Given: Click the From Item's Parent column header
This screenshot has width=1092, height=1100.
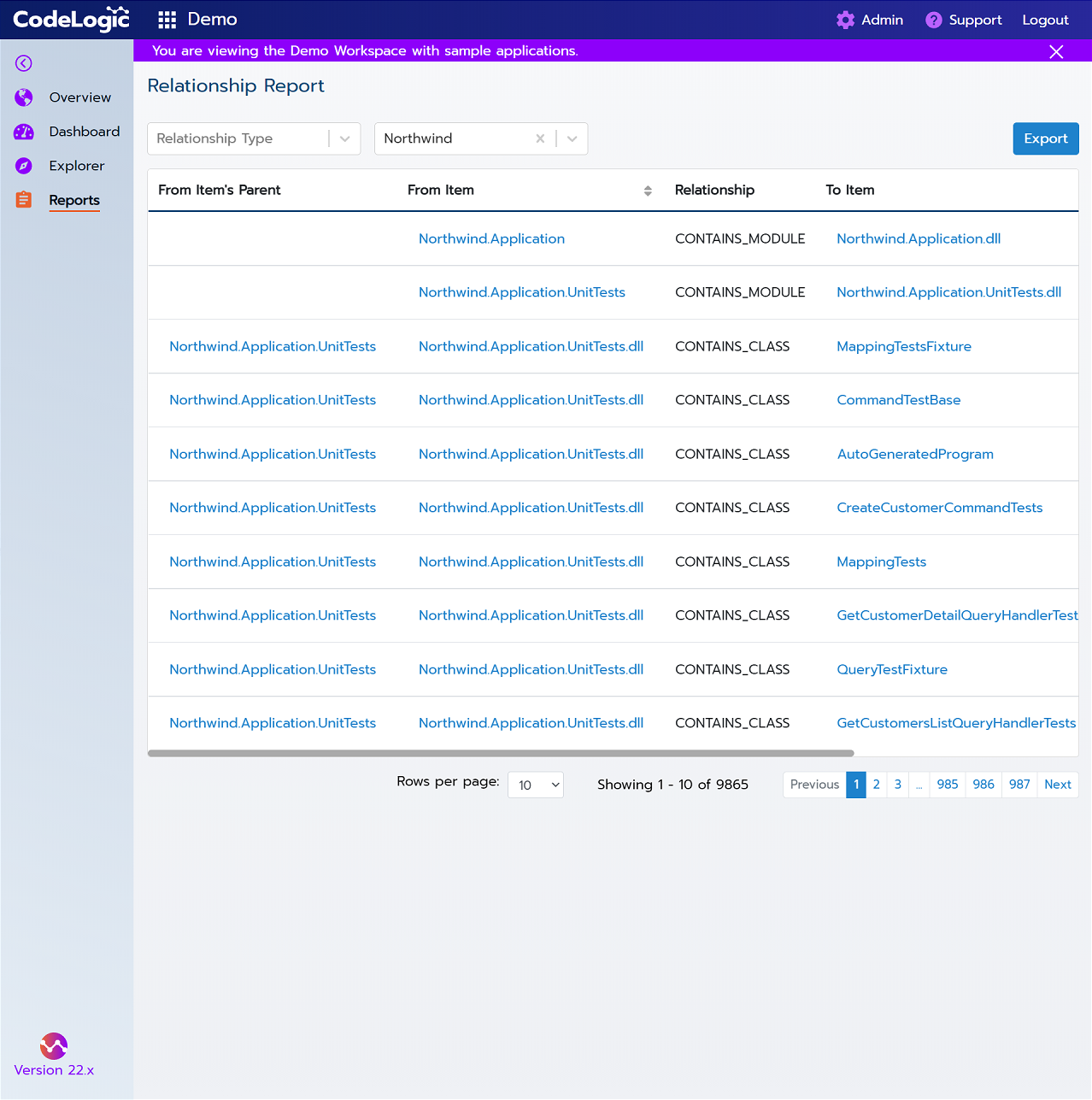Looking at the screenshot, I should [x=220, y=190].
